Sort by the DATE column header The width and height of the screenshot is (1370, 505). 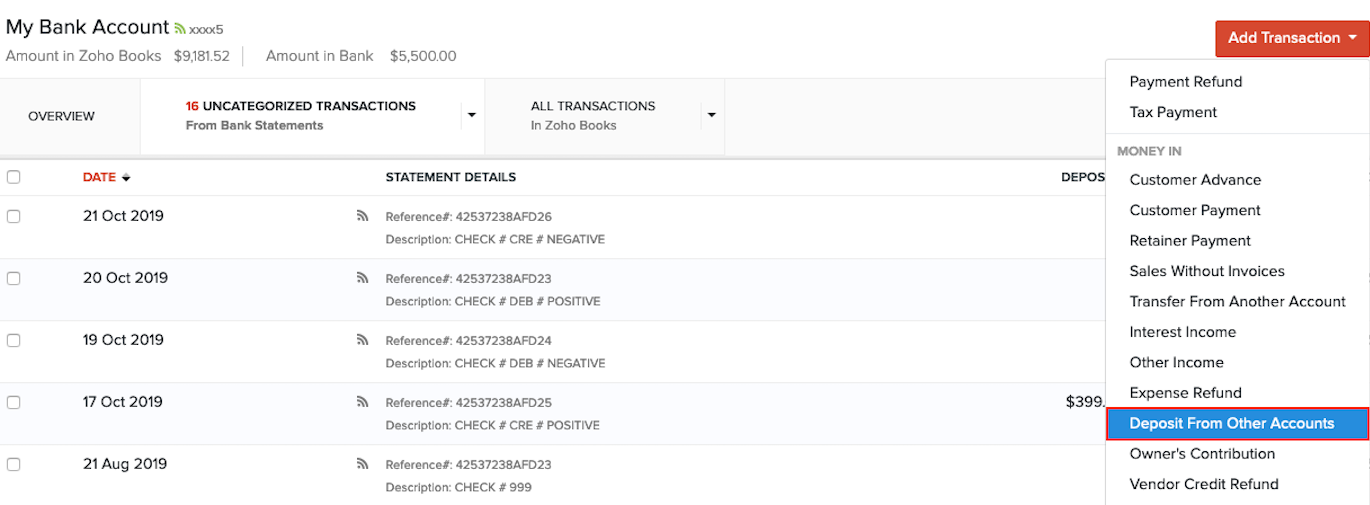coord(99,177)
